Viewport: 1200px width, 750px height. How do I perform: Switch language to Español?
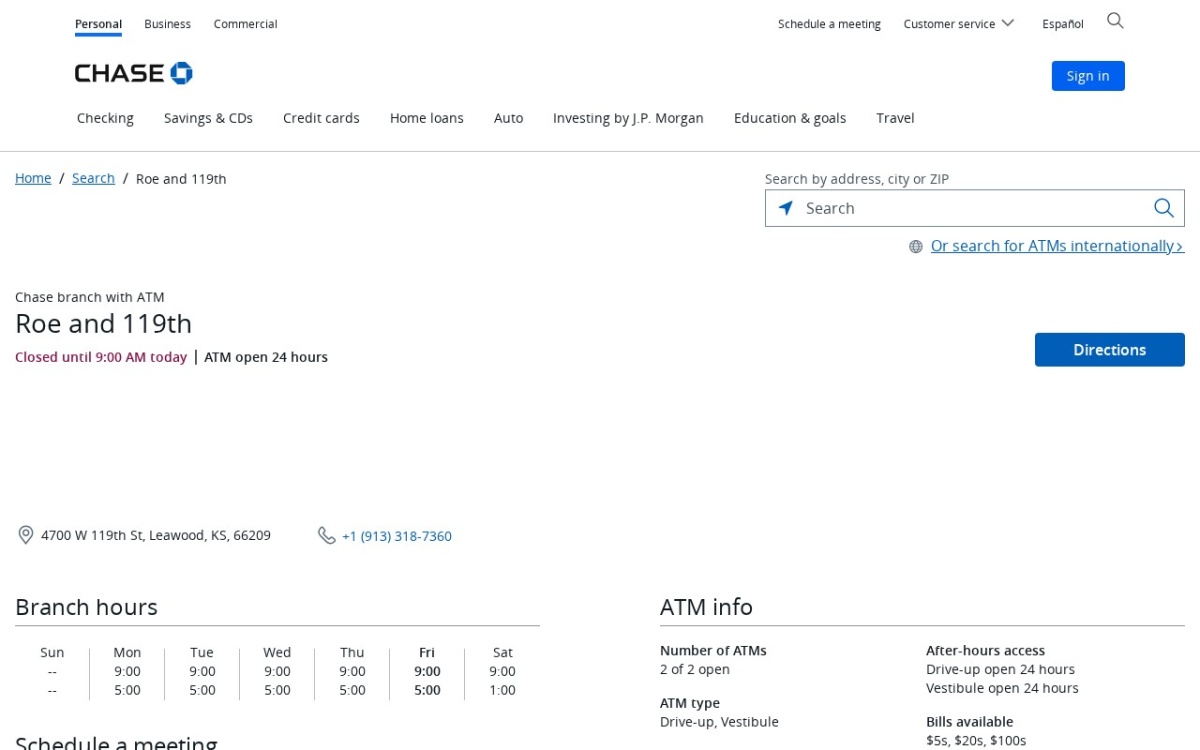click(1063, 24)
